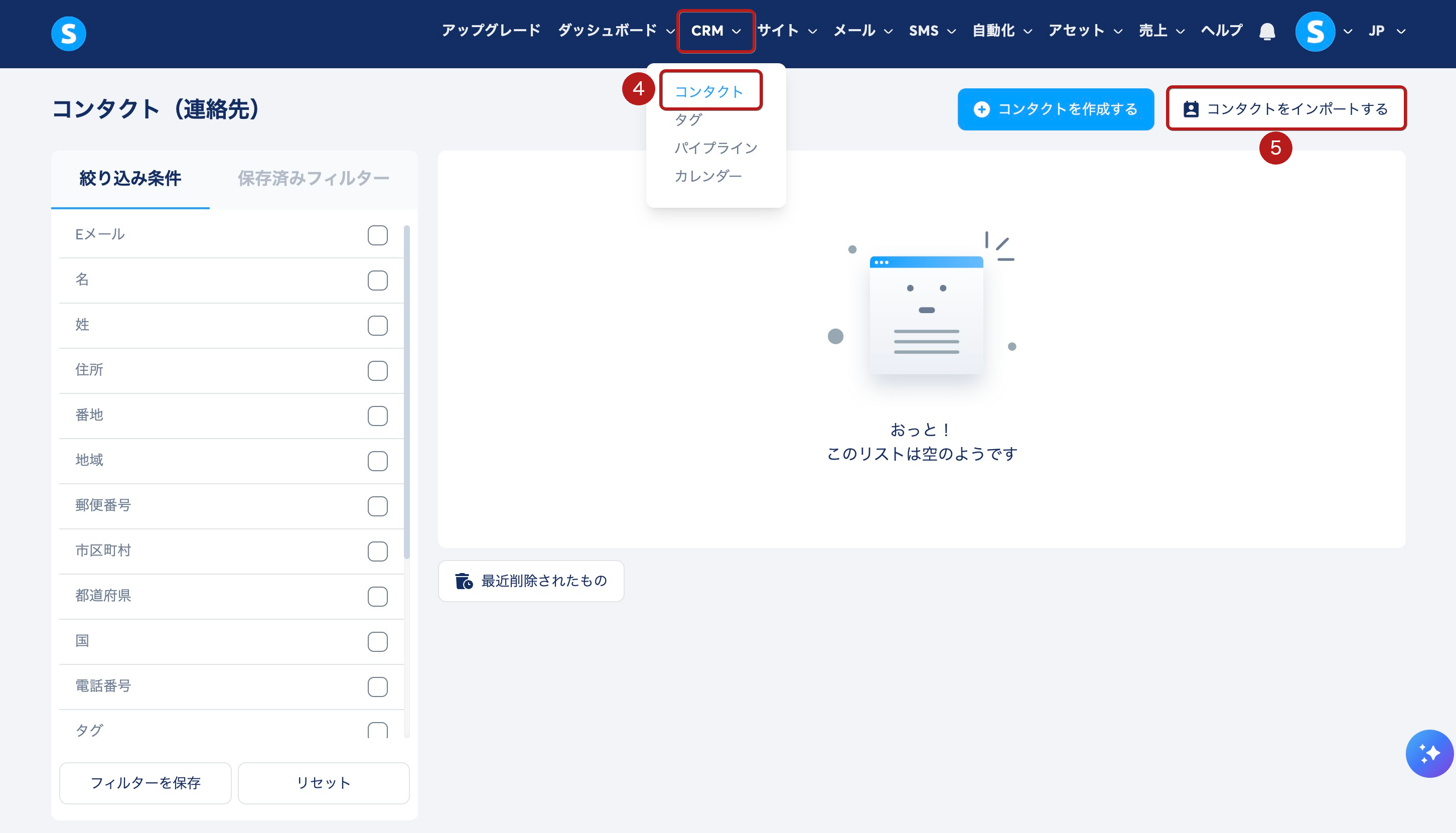Image resolution: width=1456 pixels, height=833 pixels.
Task: Click the plus icon on コンタクトを作成する
Action: coord(981,109)
